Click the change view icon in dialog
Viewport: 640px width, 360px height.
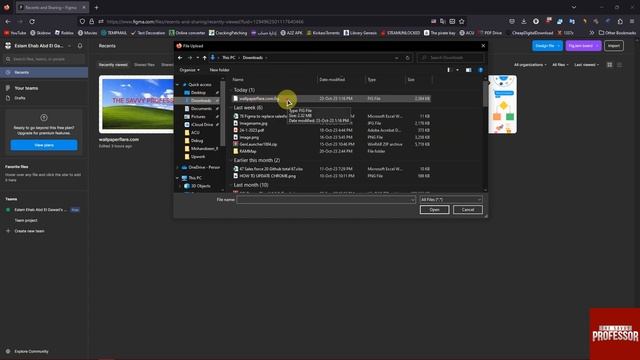point(449,70)
